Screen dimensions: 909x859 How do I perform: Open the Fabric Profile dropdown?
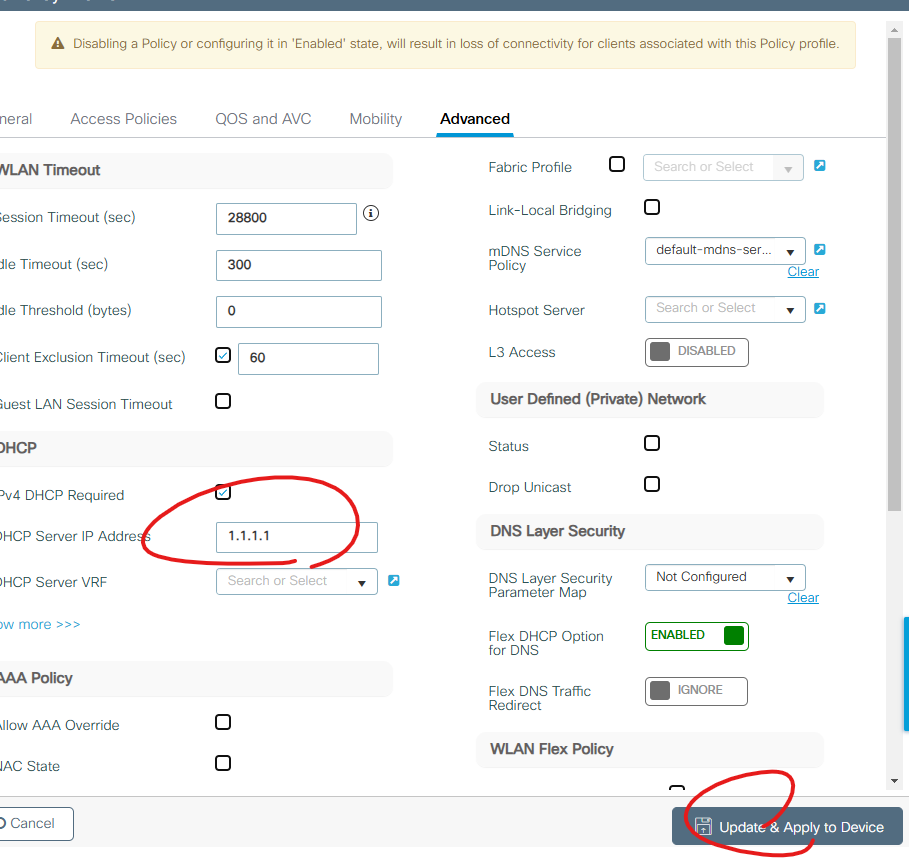pyautogui.click(x=723, y=167)
